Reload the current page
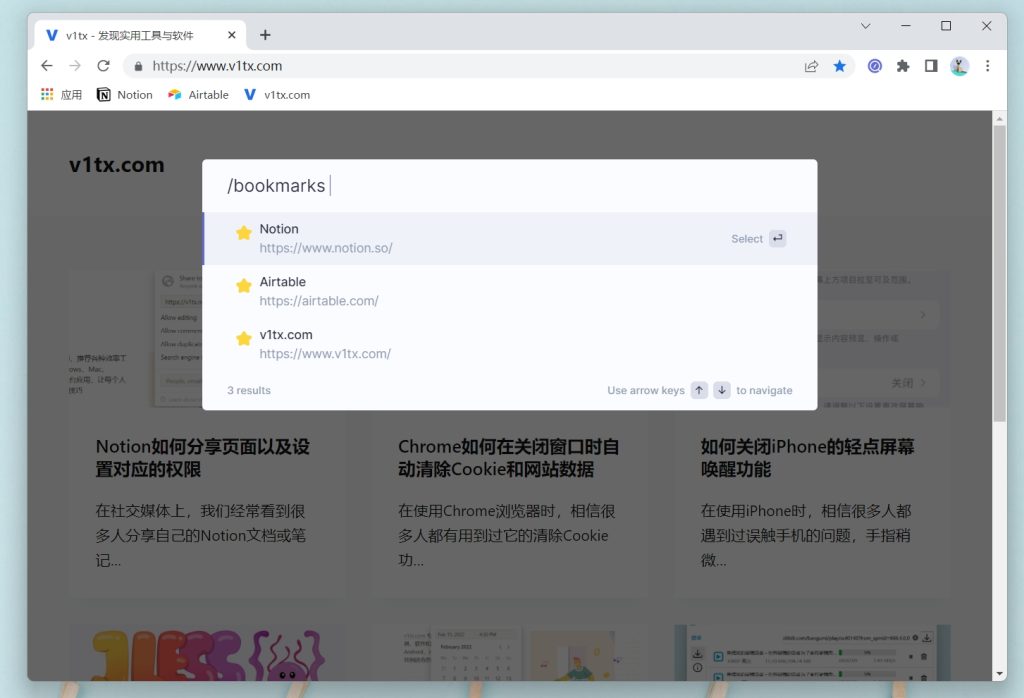This screenshot has height=698, width=1024. 103,66
